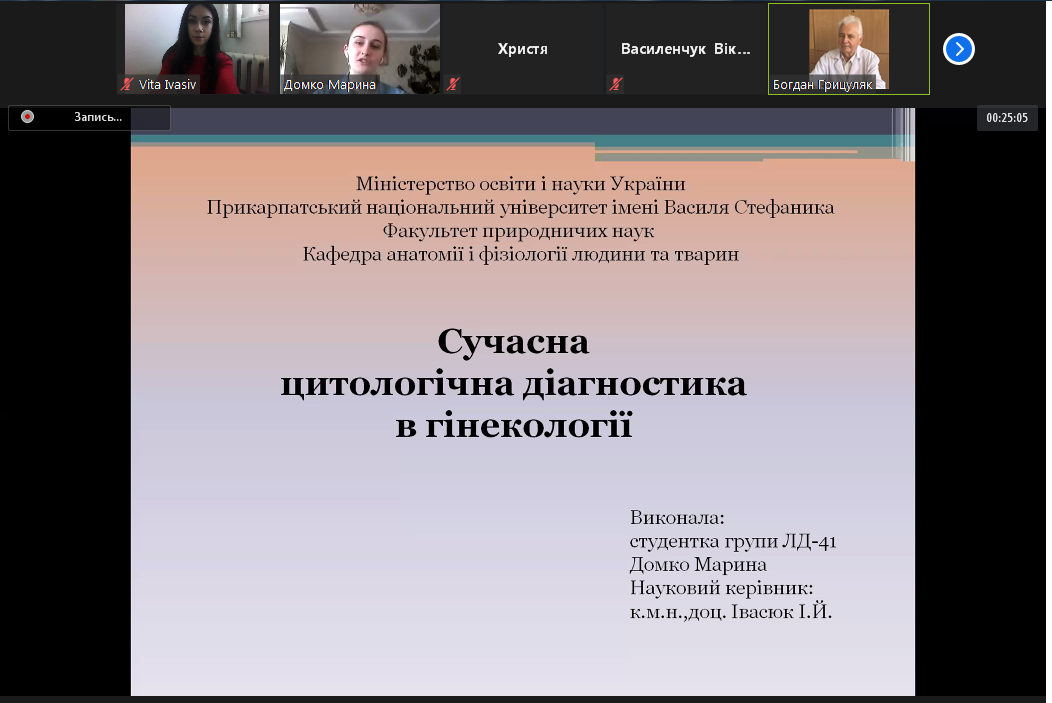Click the Домко Марина name label
Screen dimensions: 1052x703
tap(329, 85)
